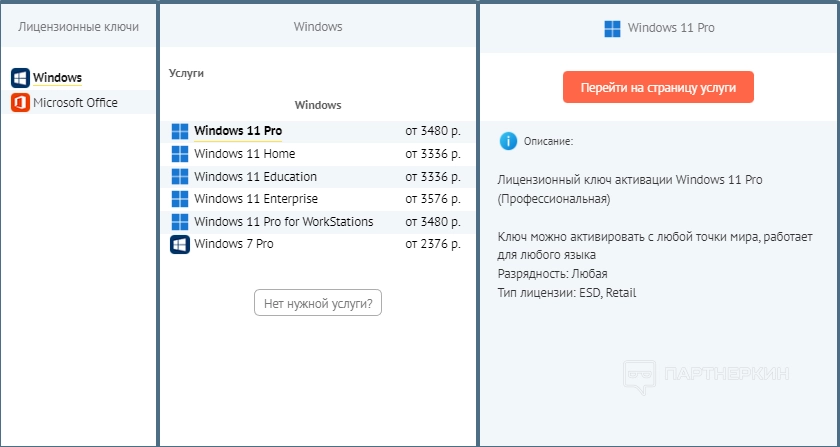Screen dimensions: 840x447
Task: Click the Windows 11 Home row icon
Action: (x=180, y=154)
